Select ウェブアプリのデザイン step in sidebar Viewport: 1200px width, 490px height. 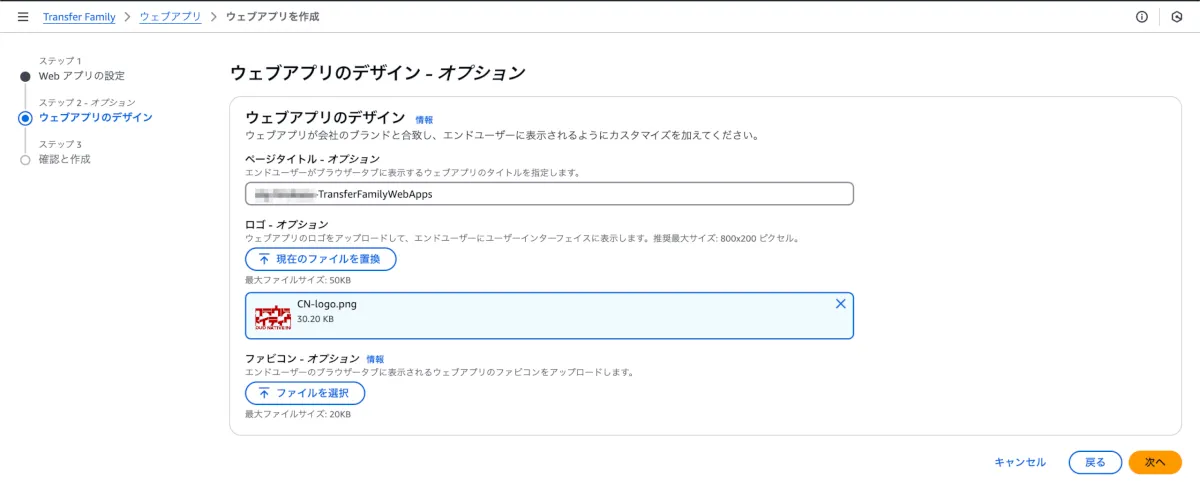click(96, 118)
